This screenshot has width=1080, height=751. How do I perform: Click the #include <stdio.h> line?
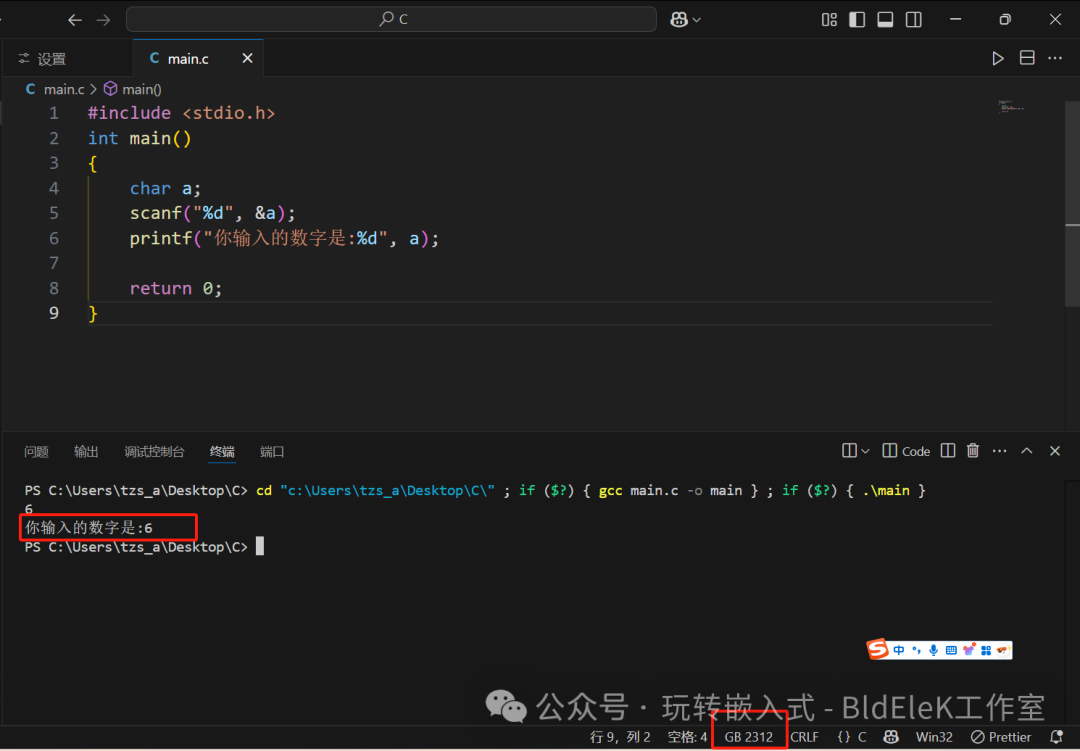(x=181, y=113)
